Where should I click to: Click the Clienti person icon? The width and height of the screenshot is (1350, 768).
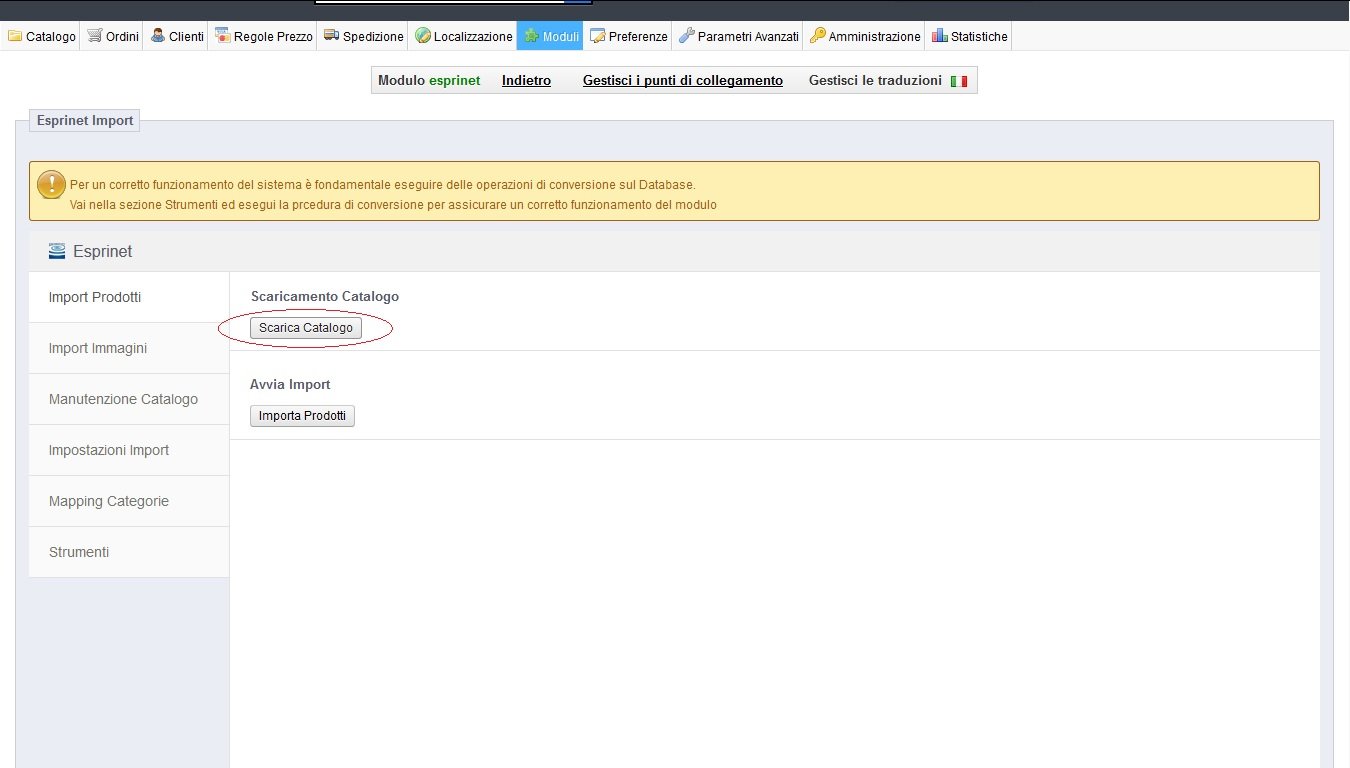(158, 36)
